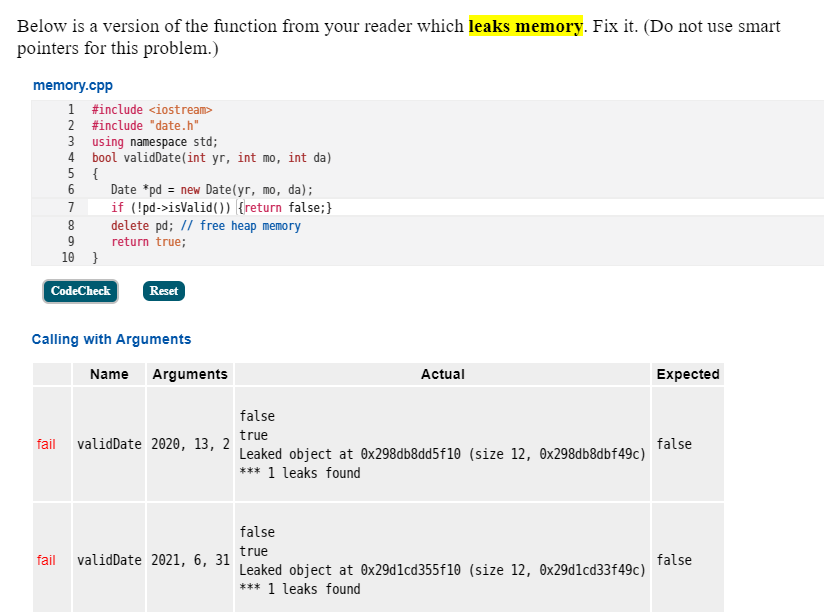Click the Reset button
Viewport: 824px width, 612px height.
163,291
